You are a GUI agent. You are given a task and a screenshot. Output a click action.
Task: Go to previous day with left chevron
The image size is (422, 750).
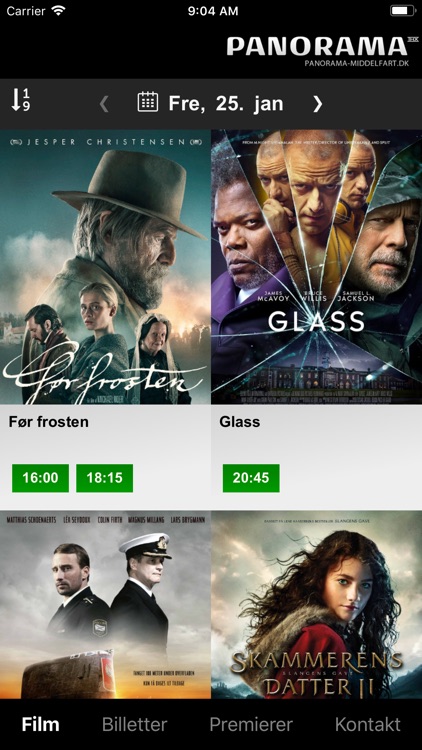(104, 103)
